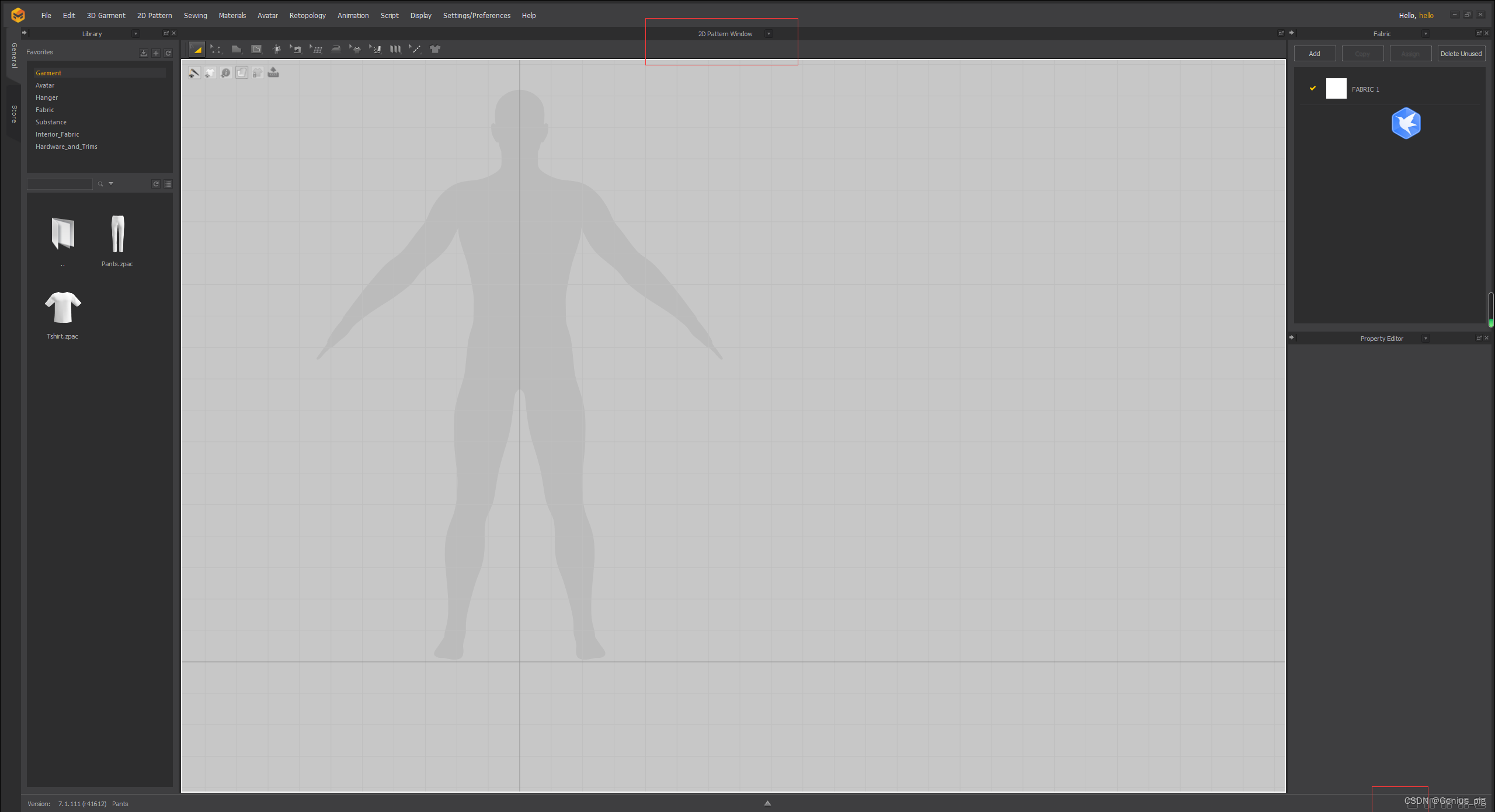Click the Library search input field

60,184
